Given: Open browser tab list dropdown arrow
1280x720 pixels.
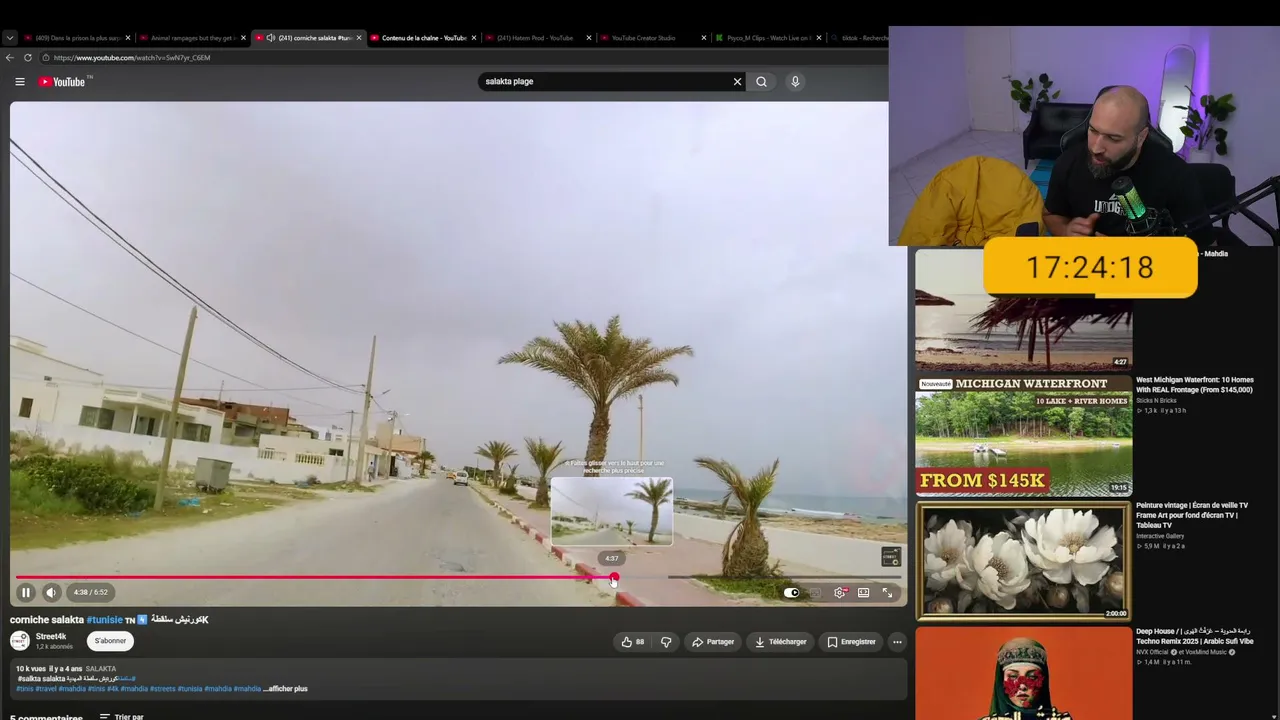Looking at the screenshot, I should [10, 38].
